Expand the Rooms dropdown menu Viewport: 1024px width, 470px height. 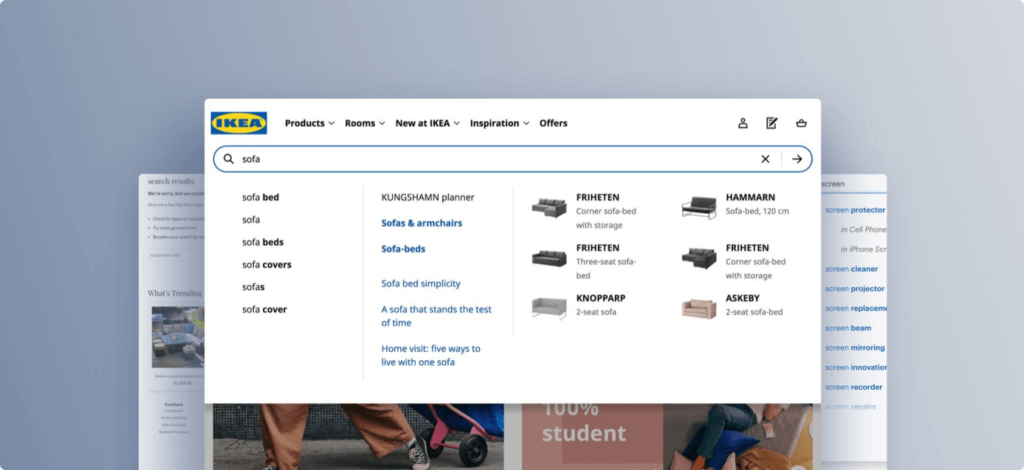pyautogui.click(x=365, y=123)
